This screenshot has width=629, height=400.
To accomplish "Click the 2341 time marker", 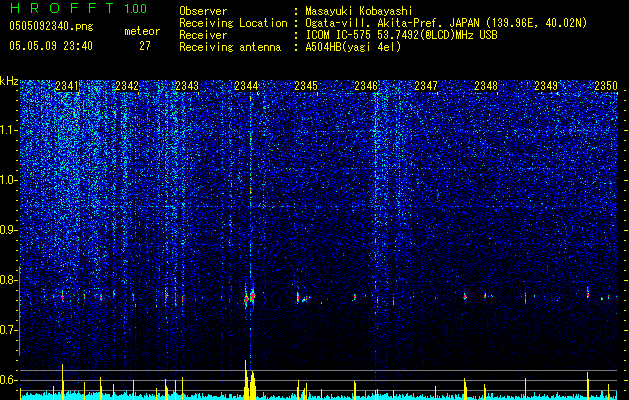I will click(67, 86).
